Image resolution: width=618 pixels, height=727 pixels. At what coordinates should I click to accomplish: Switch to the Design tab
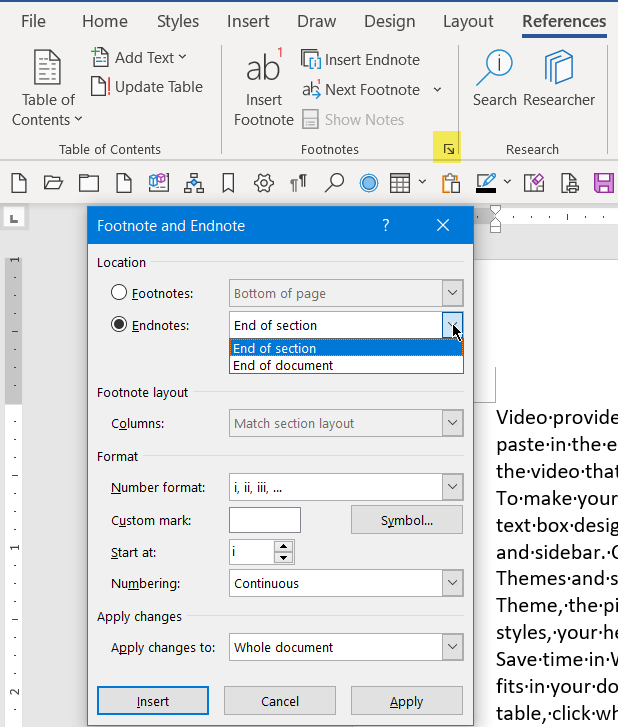pyautogui.click(x=389, y=21)
